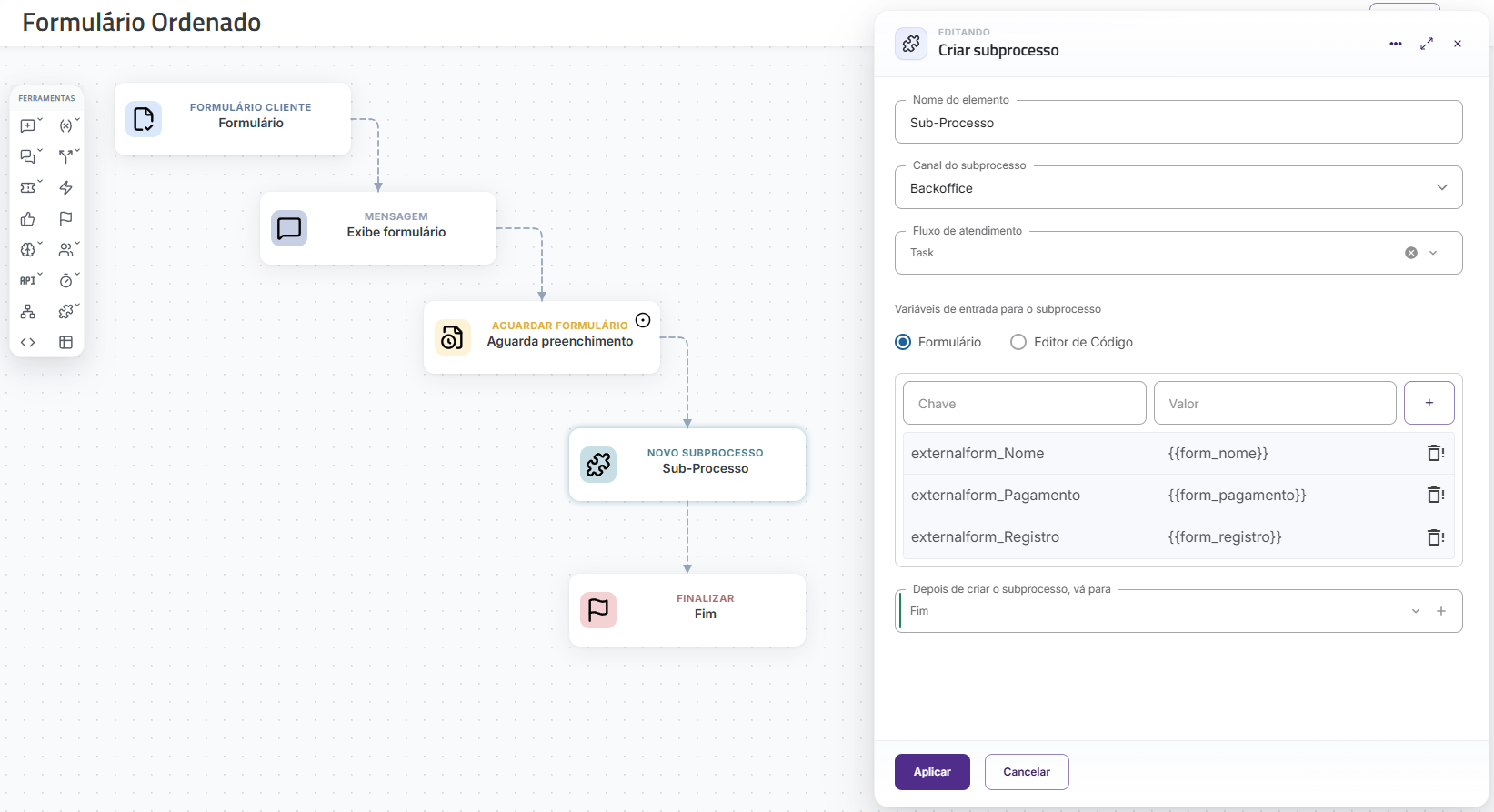Delete the externalform_Registro variable row
1494x812 pixels.
[x=1436, y=536]
